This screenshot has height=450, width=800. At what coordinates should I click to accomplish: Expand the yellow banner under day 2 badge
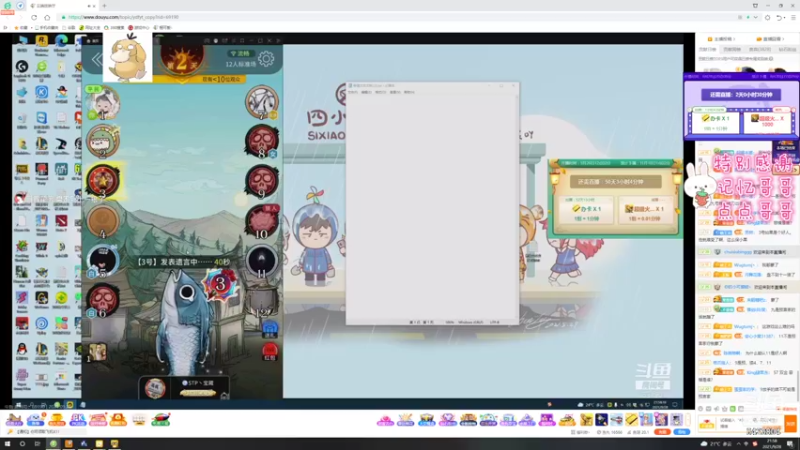[199, 79]
